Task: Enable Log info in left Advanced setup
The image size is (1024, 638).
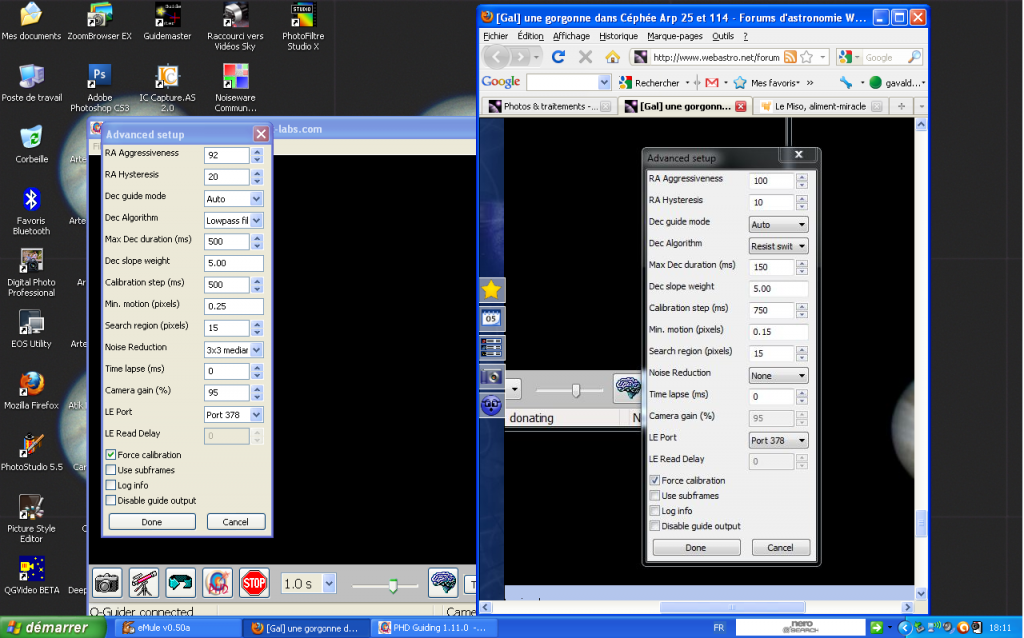Action: click(111, 485)
